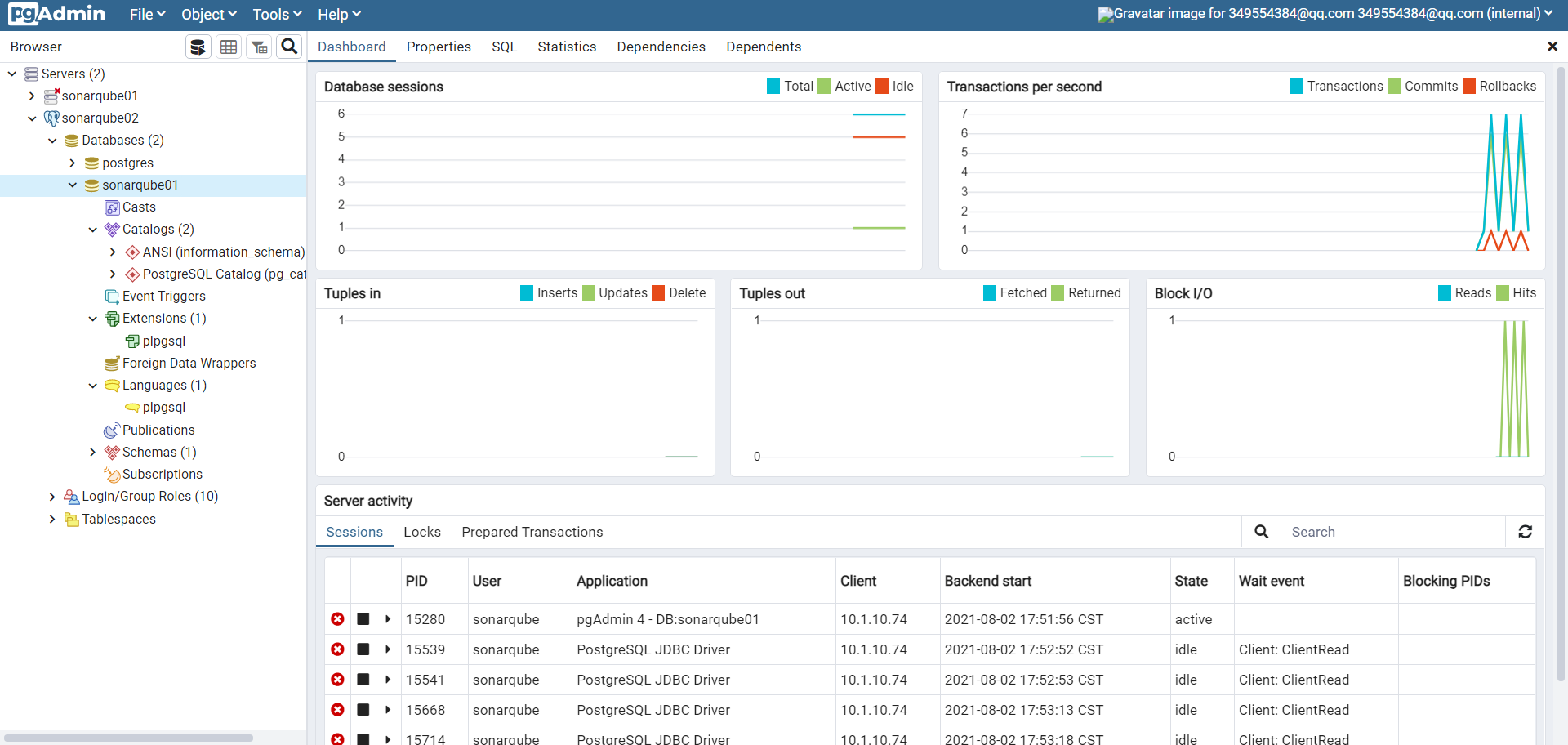This screenshot has height=745, width=1568.
Task: Sort sessions by Backend start column
Action: [1054, 581]
